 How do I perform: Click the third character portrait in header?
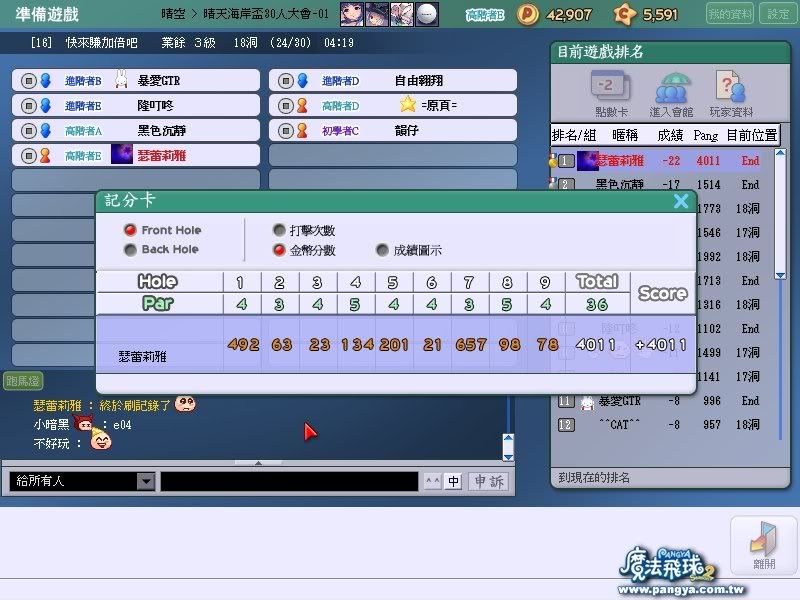(x=402, y=14)
